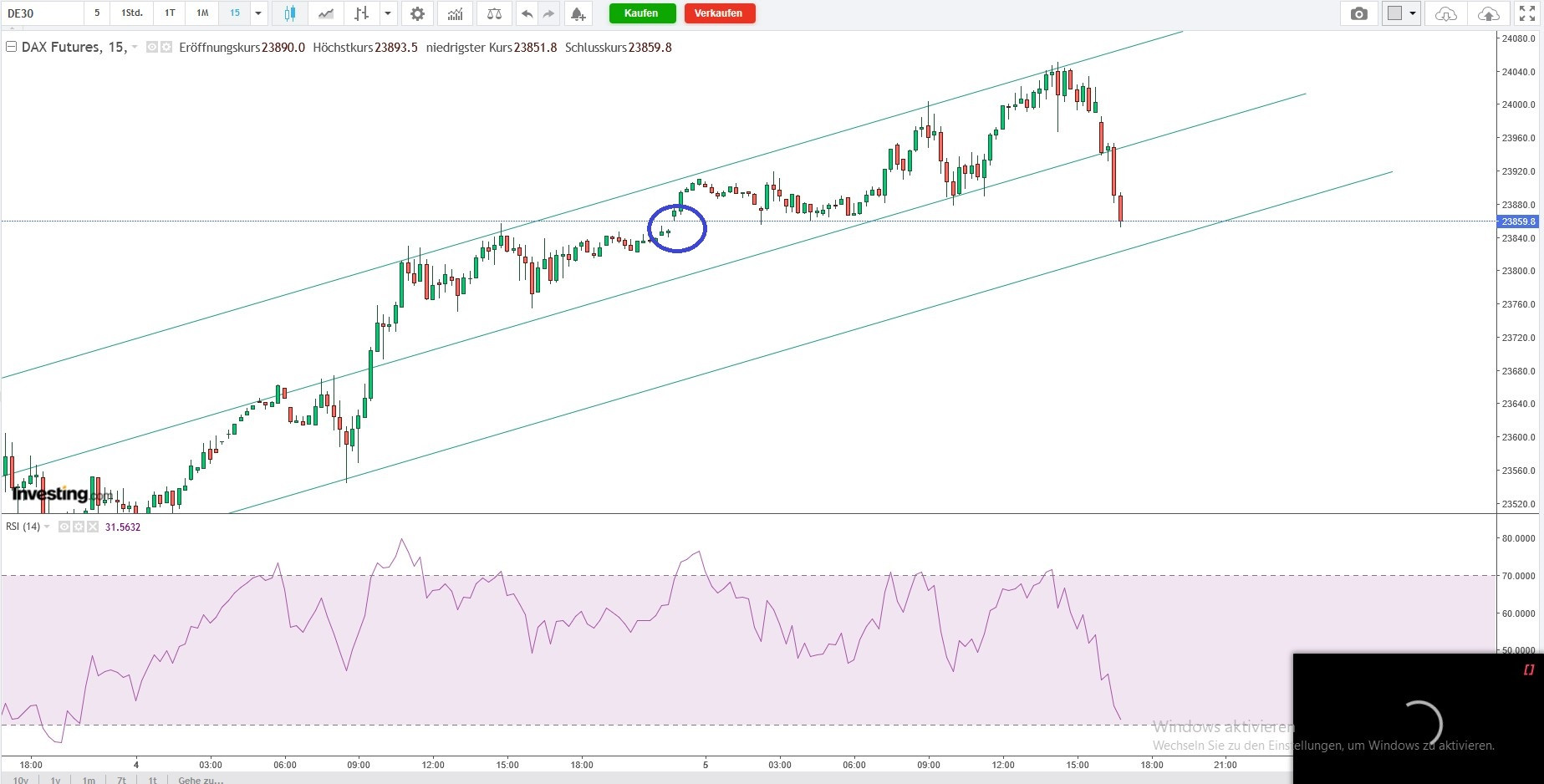Undo the last chart action
This screenshot has height=784, width=1544.
coord(527,13)
